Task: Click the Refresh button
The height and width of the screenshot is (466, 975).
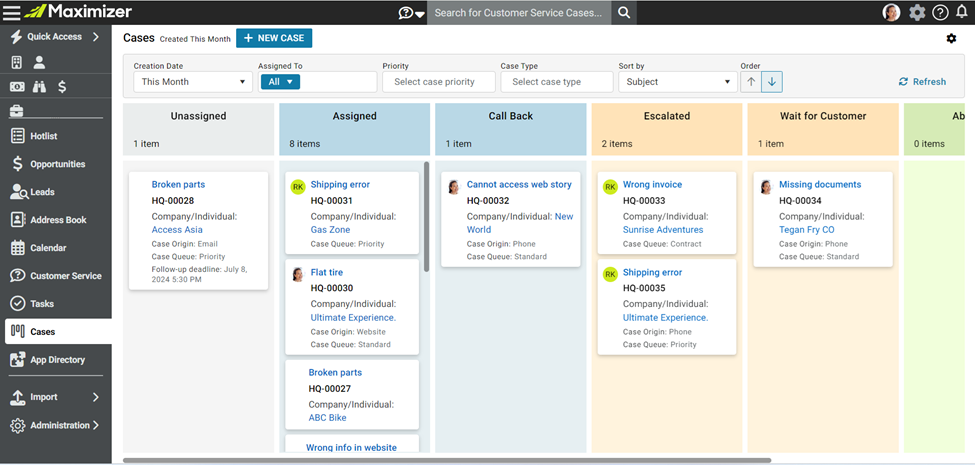Action: pos(922,82)
